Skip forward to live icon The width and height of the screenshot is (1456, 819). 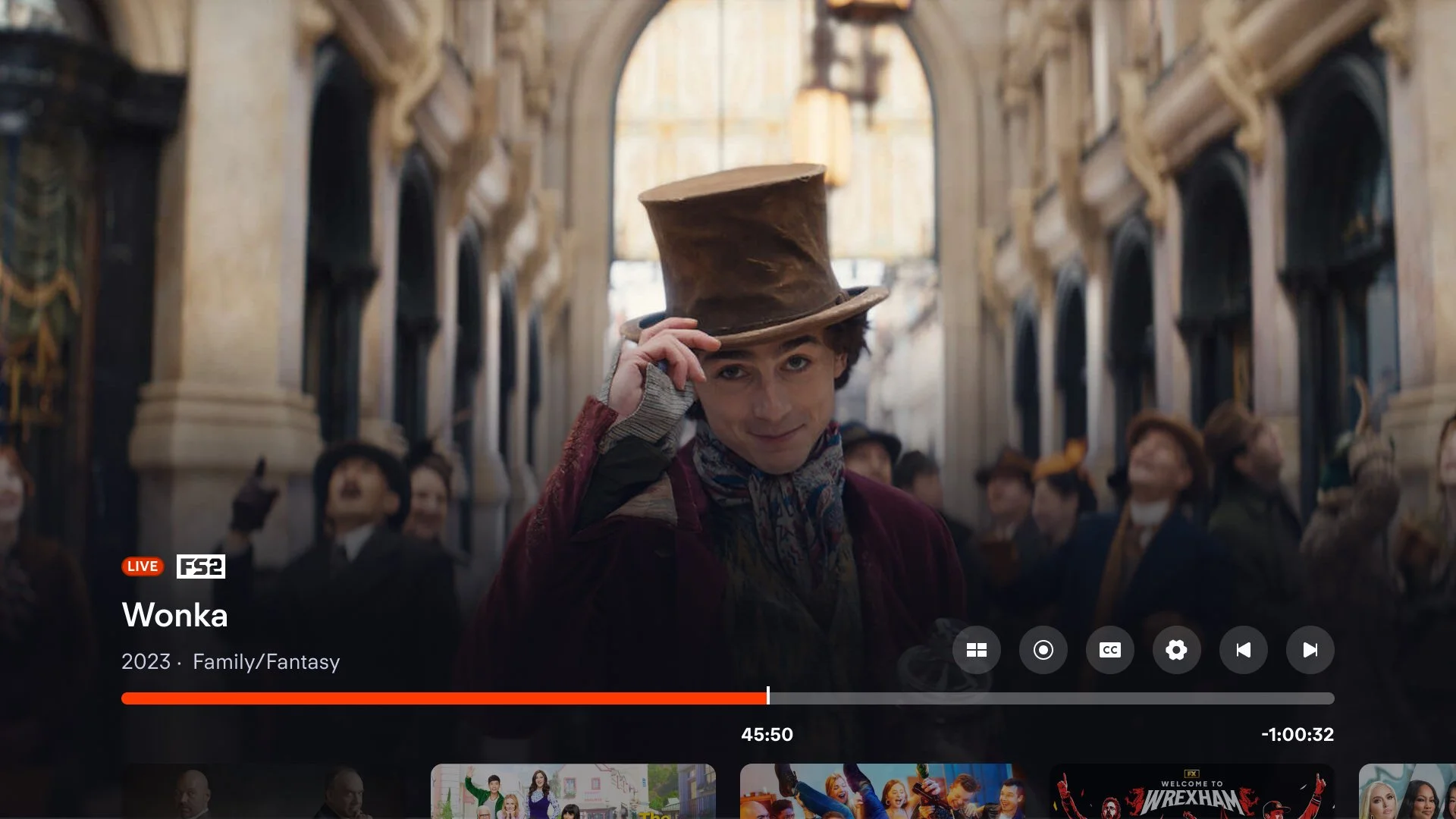(1310, 650)
